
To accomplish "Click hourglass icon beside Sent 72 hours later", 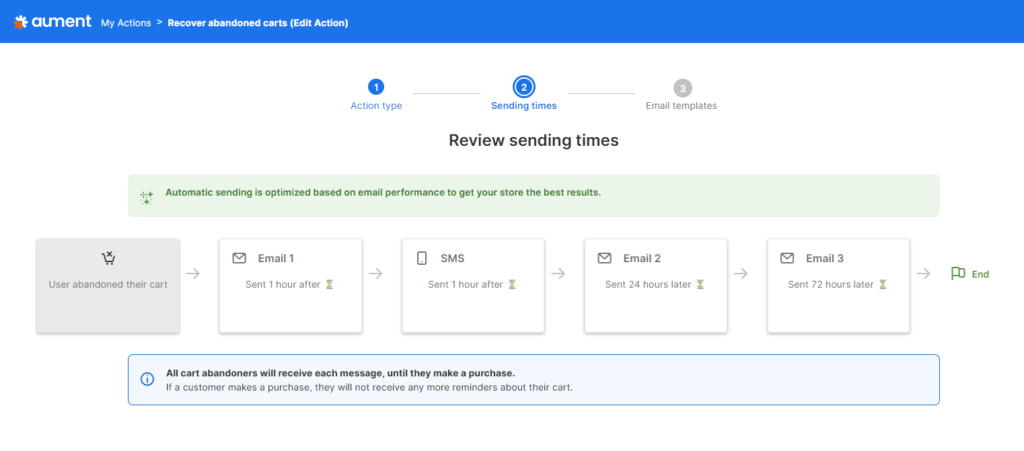I will 882,285.
